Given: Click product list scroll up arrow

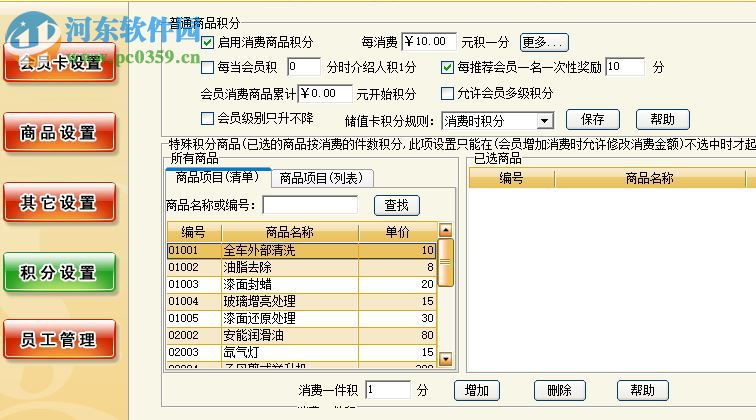Looking at the screenshot, I should pos(446,230).
